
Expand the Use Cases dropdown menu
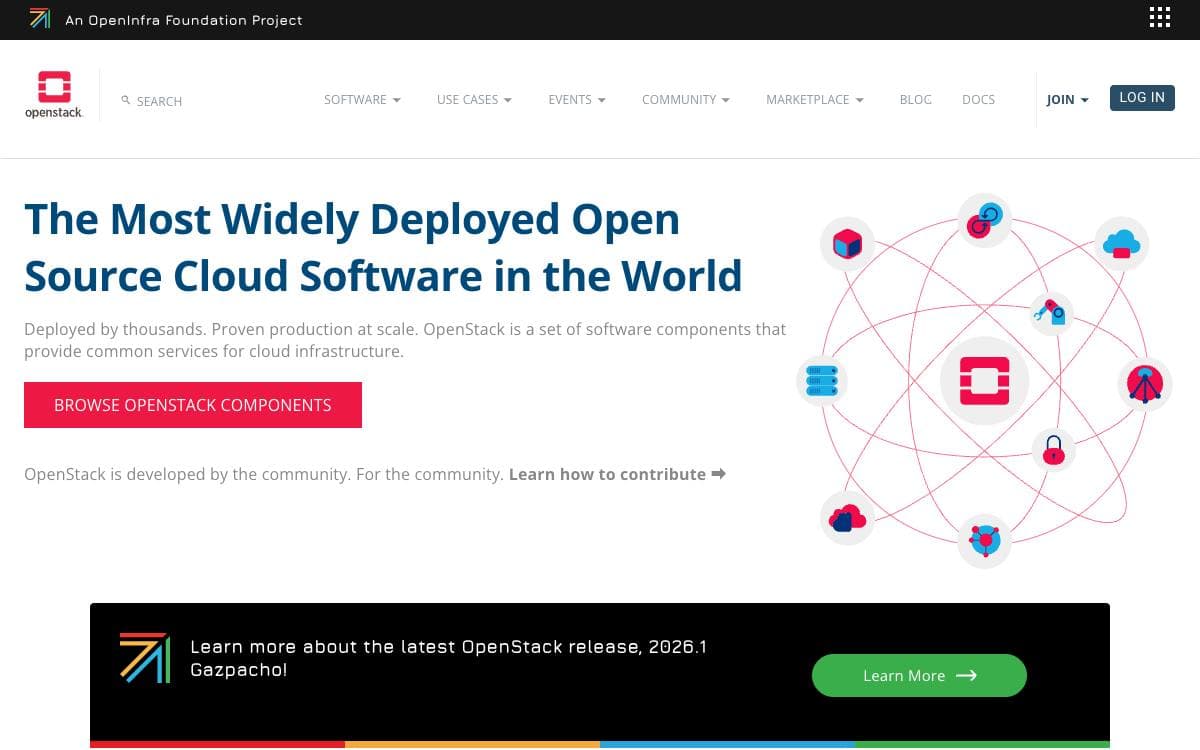pos(474,99)
